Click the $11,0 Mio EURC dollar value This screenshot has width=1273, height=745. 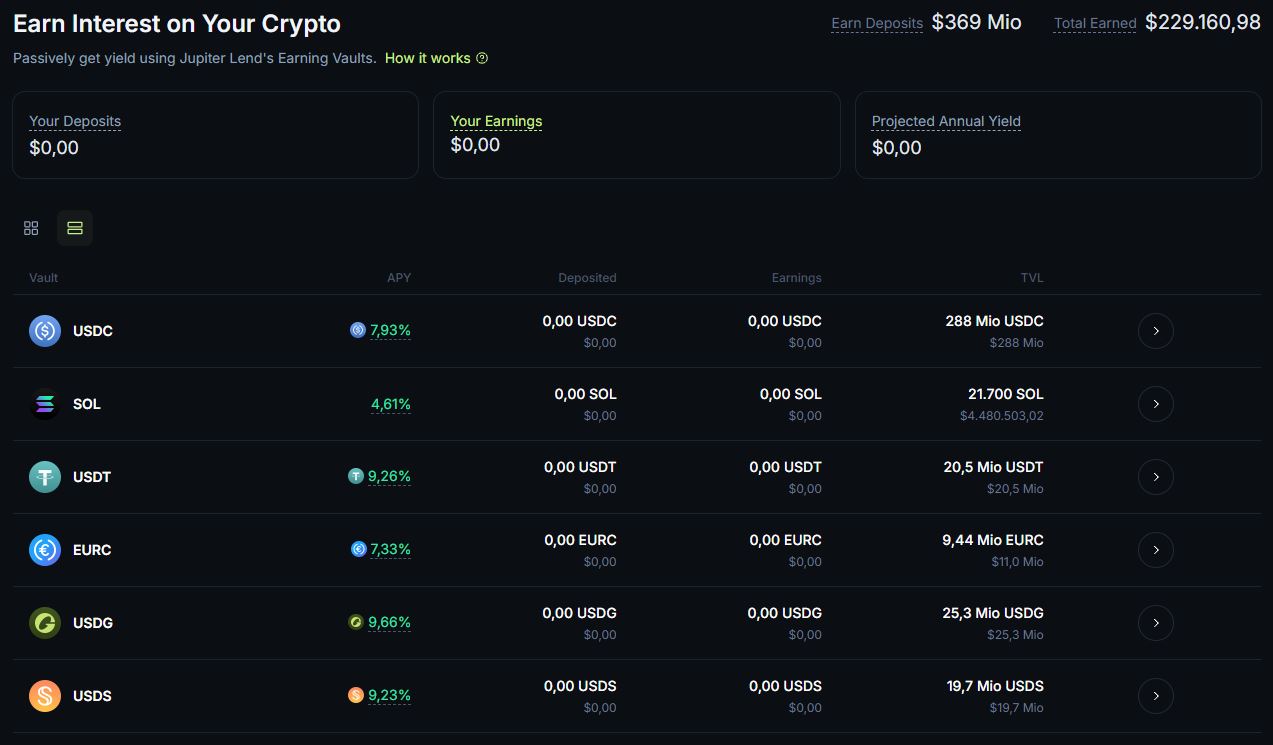point(1017,562)
